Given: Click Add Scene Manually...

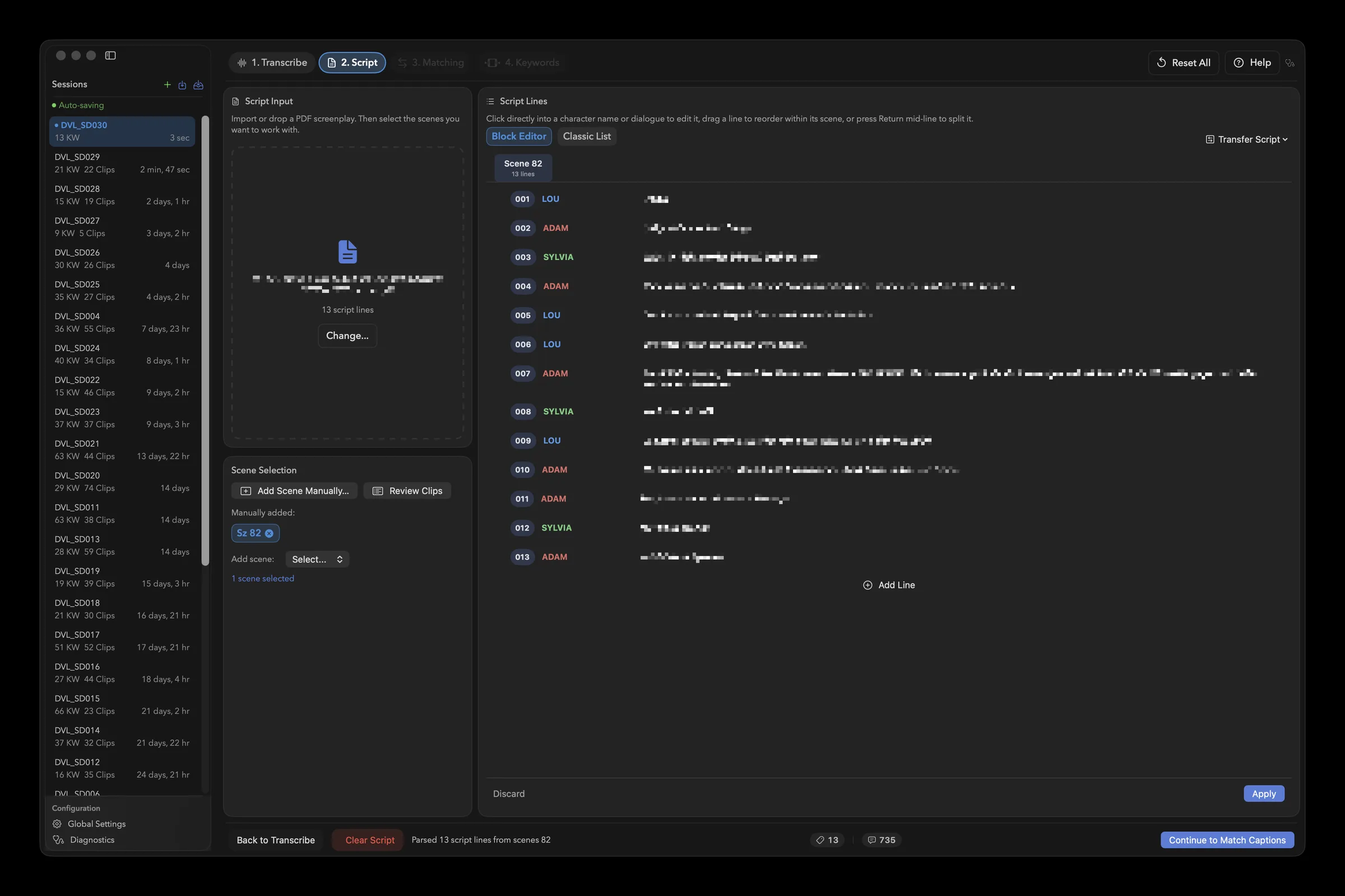Looking at the screenshot, I should point(294,491).
